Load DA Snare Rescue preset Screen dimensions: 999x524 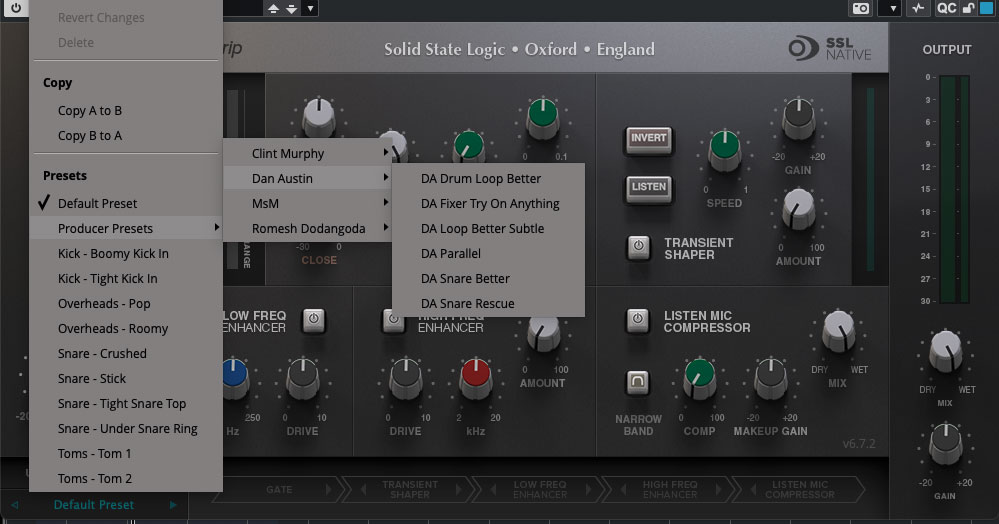point(488,303)
